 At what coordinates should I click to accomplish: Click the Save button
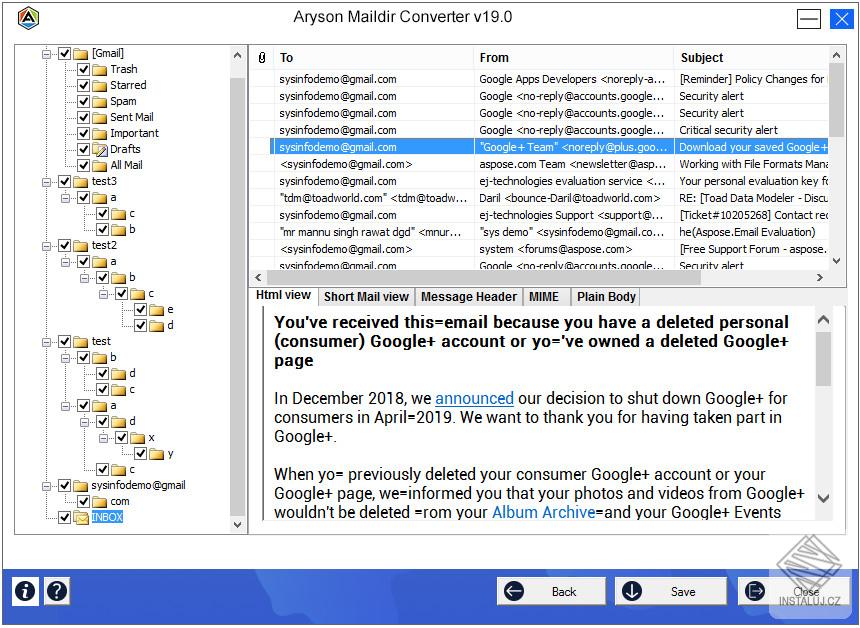click(671, 591)
